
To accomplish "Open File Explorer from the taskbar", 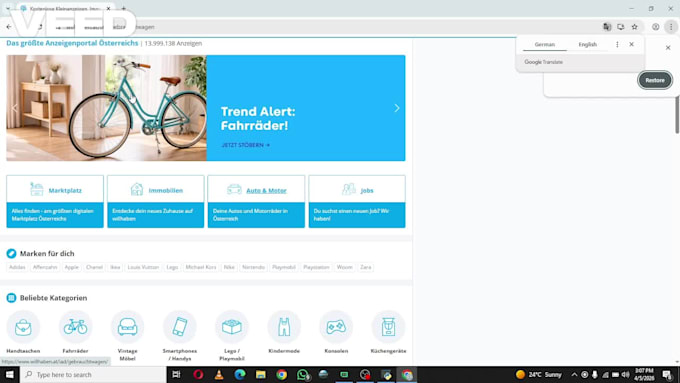I will click(261, 374).
